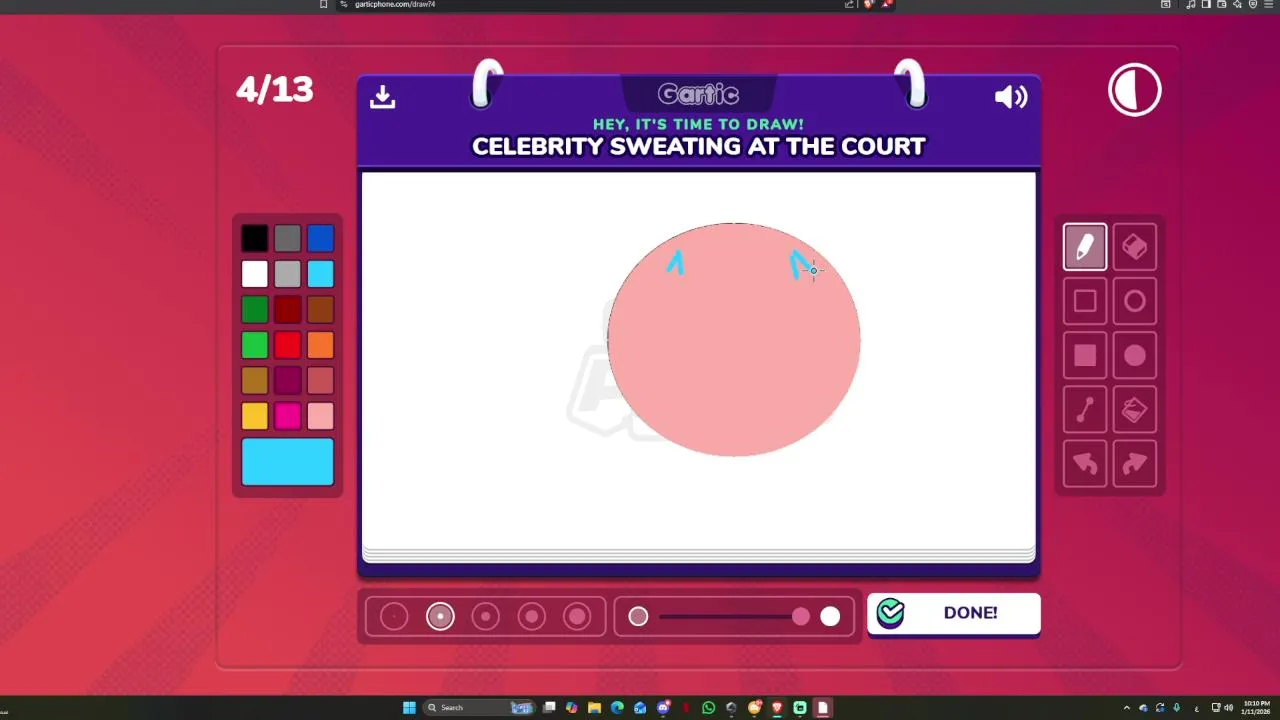Open Brave browser from the taskbar
Viewport: 1280px width, 720px height.
tap(777, 708)
